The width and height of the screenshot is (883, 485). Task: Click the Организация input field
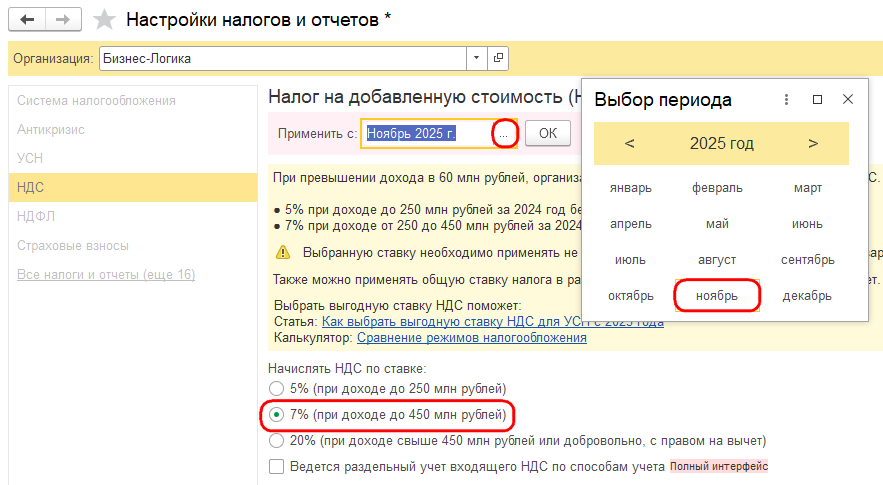[x=283, y=58]
